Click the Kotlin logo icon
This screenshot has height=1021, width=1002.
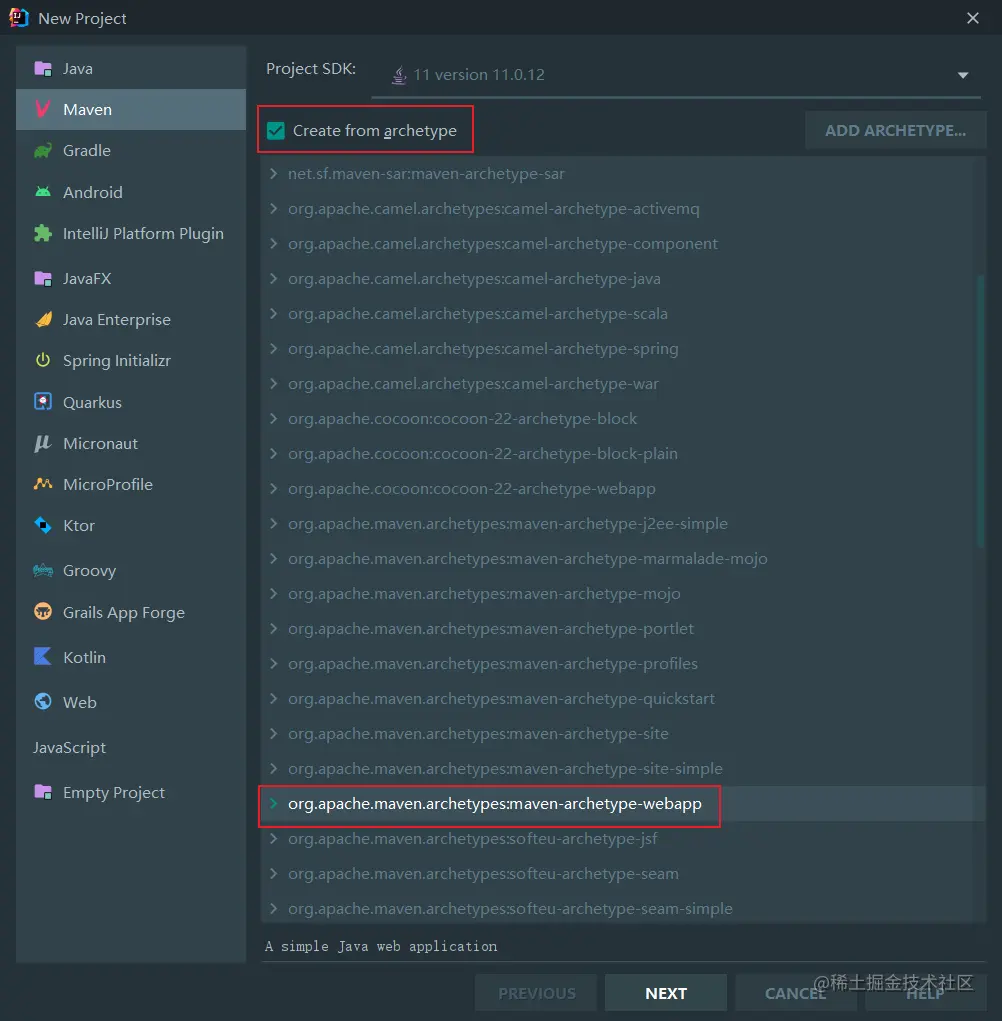[43, 656]
